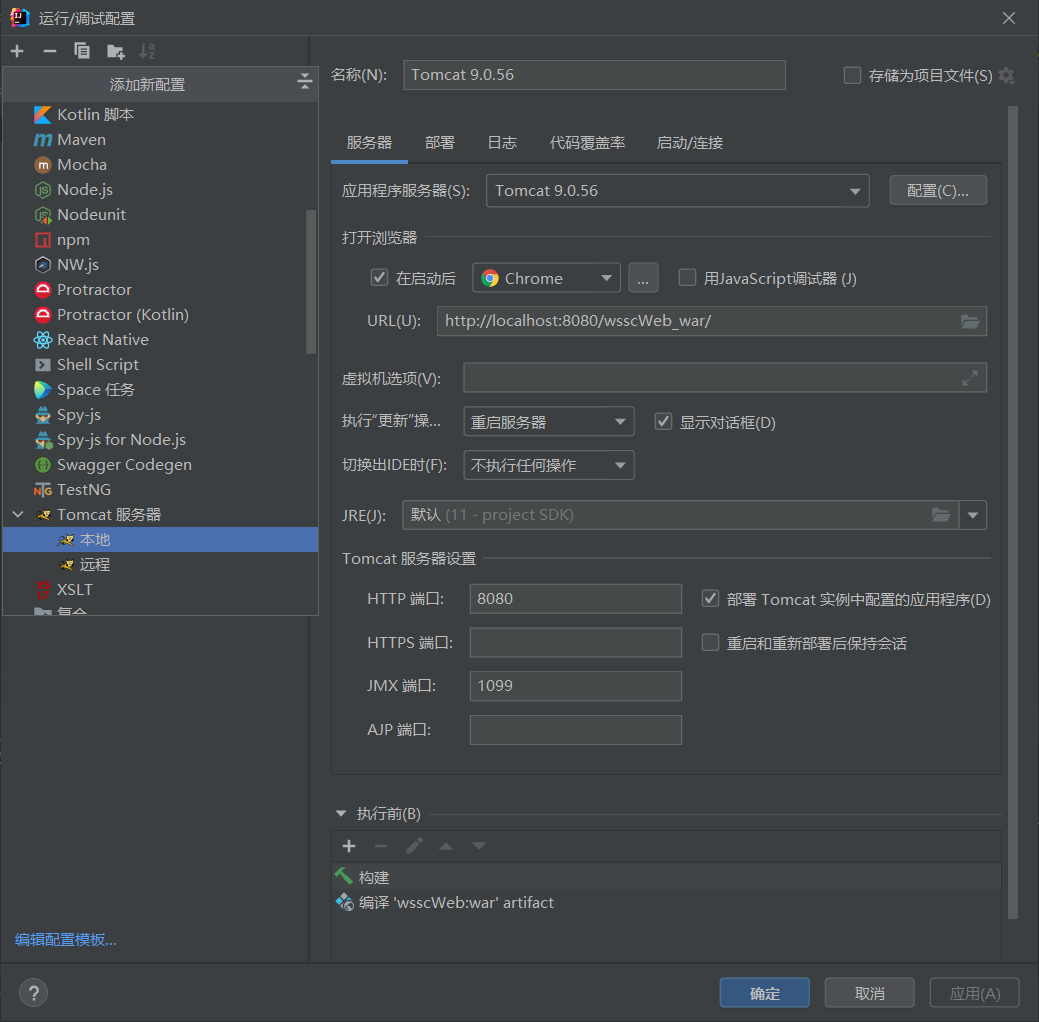Screen dimensions: 1039x1022
Task: Click the move into new folder icon
Action: click(115, 51)
